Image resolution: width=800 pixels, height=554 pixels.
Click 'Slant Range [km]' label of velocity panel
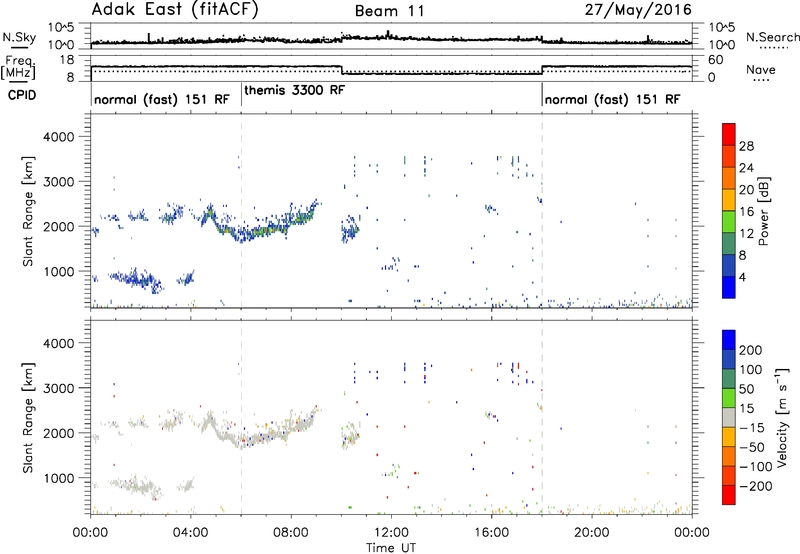pyautogui.click(x=28, y=418)
